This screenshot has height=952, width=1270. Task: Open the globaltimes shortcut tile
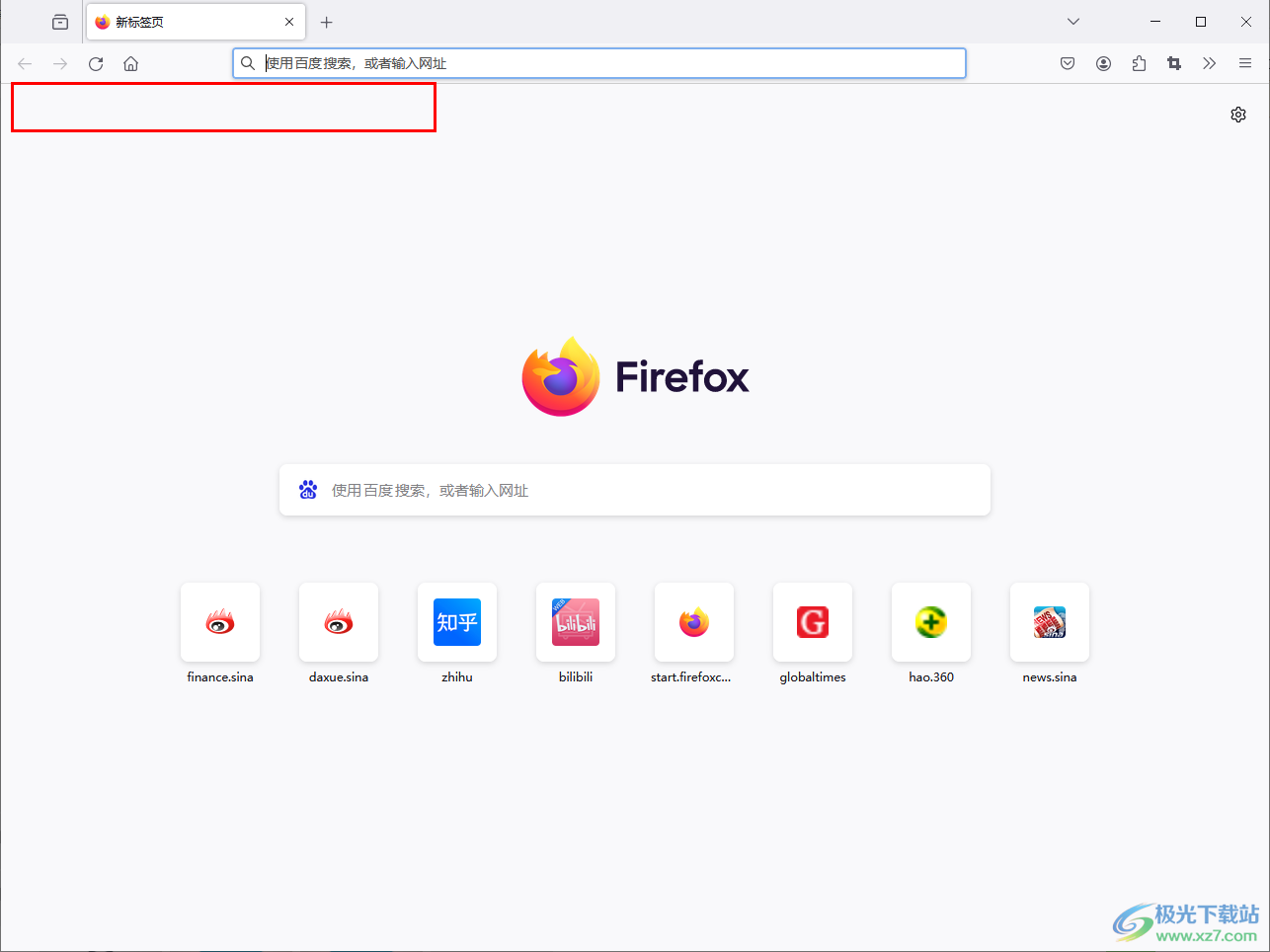click(813, 622)
